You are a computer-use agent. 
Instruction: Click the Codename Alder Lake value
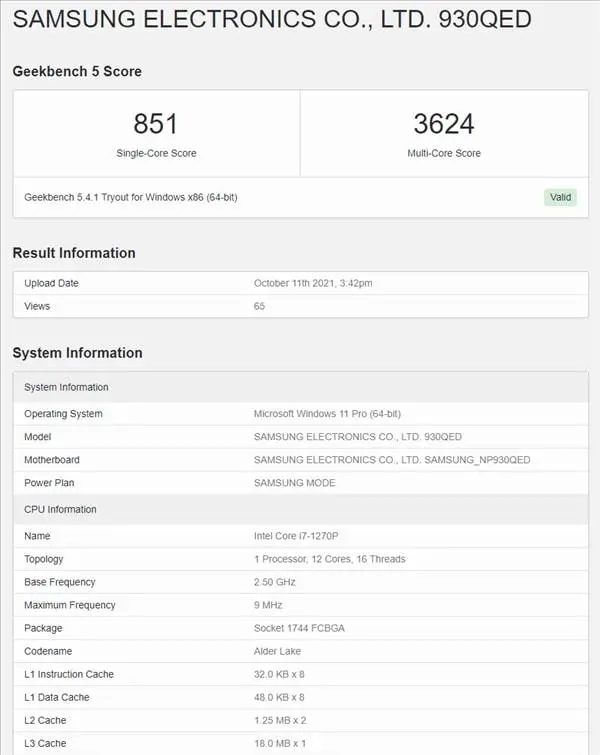[279, 651]
